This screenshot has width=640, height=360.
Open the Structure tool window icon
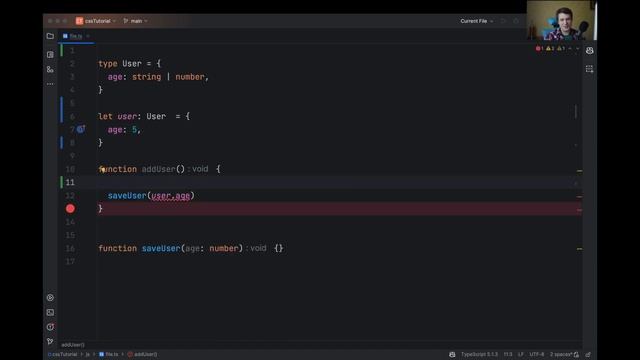pyautogui.click(x=50, y=69)
